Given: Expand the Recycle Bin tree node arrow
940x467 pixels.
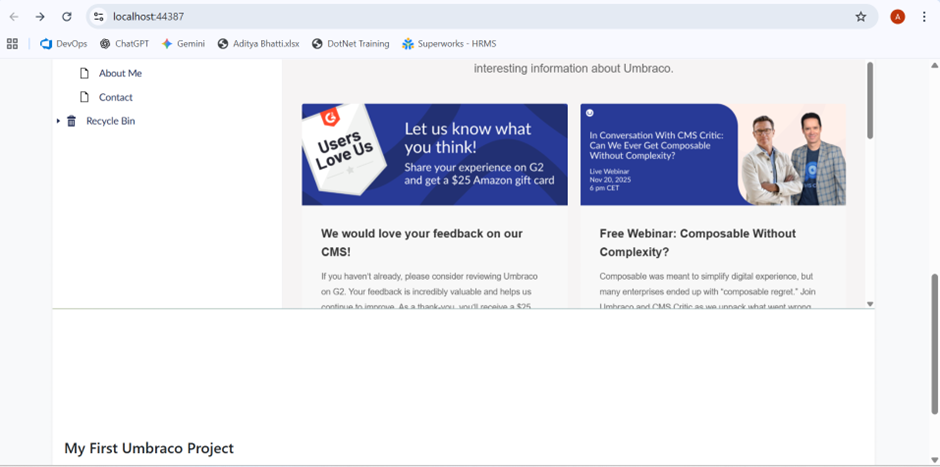Looking at the screenshot, I should click(58, 121).
